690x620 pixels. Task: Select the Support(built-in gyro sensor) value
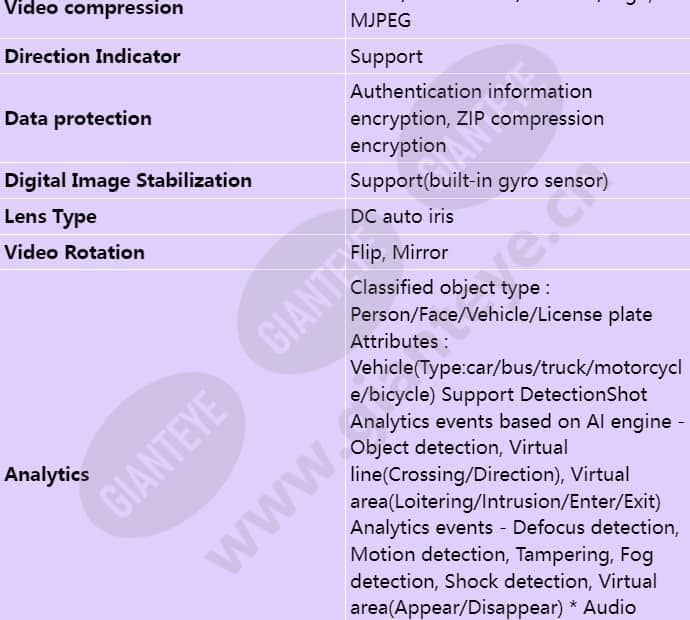click(479, 181)
